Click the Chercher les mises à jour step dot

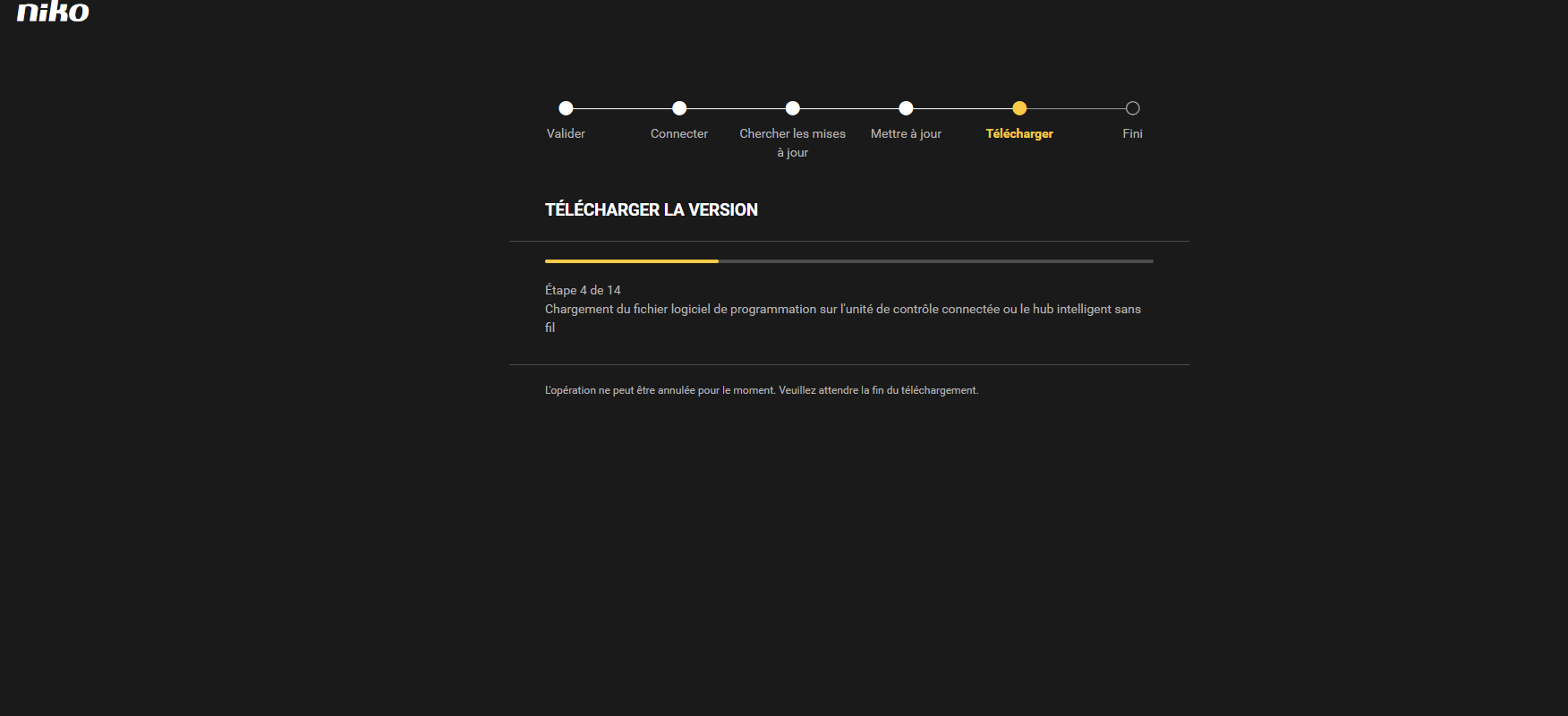tap(793, 108)
